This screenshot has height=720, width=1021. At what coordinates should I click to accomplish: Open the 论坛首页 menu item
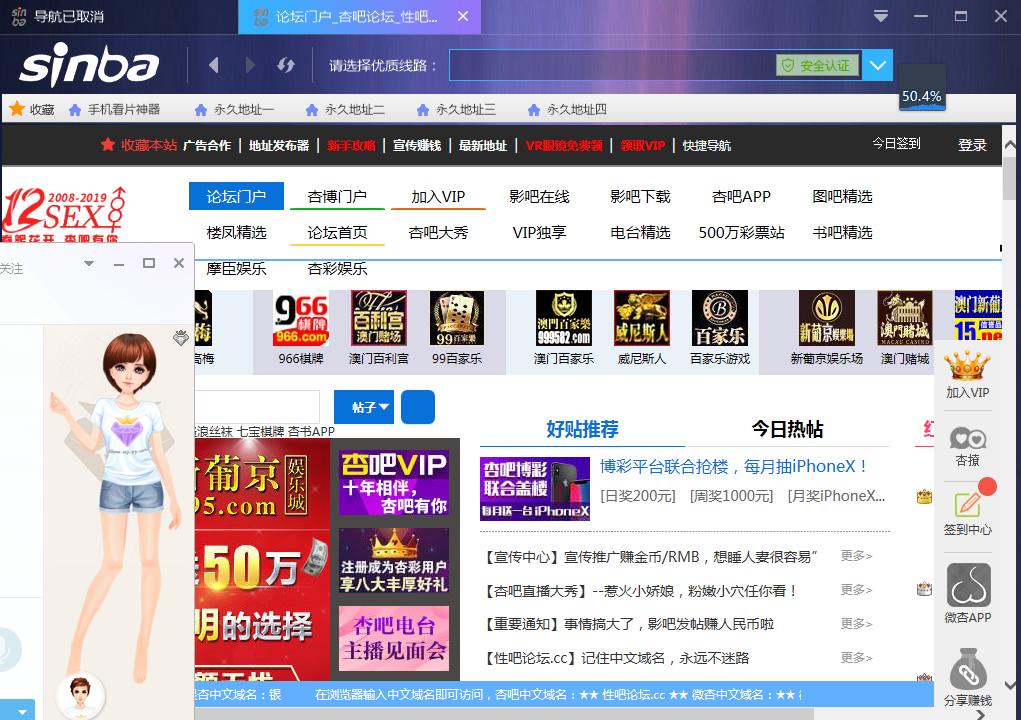point(337,232)
